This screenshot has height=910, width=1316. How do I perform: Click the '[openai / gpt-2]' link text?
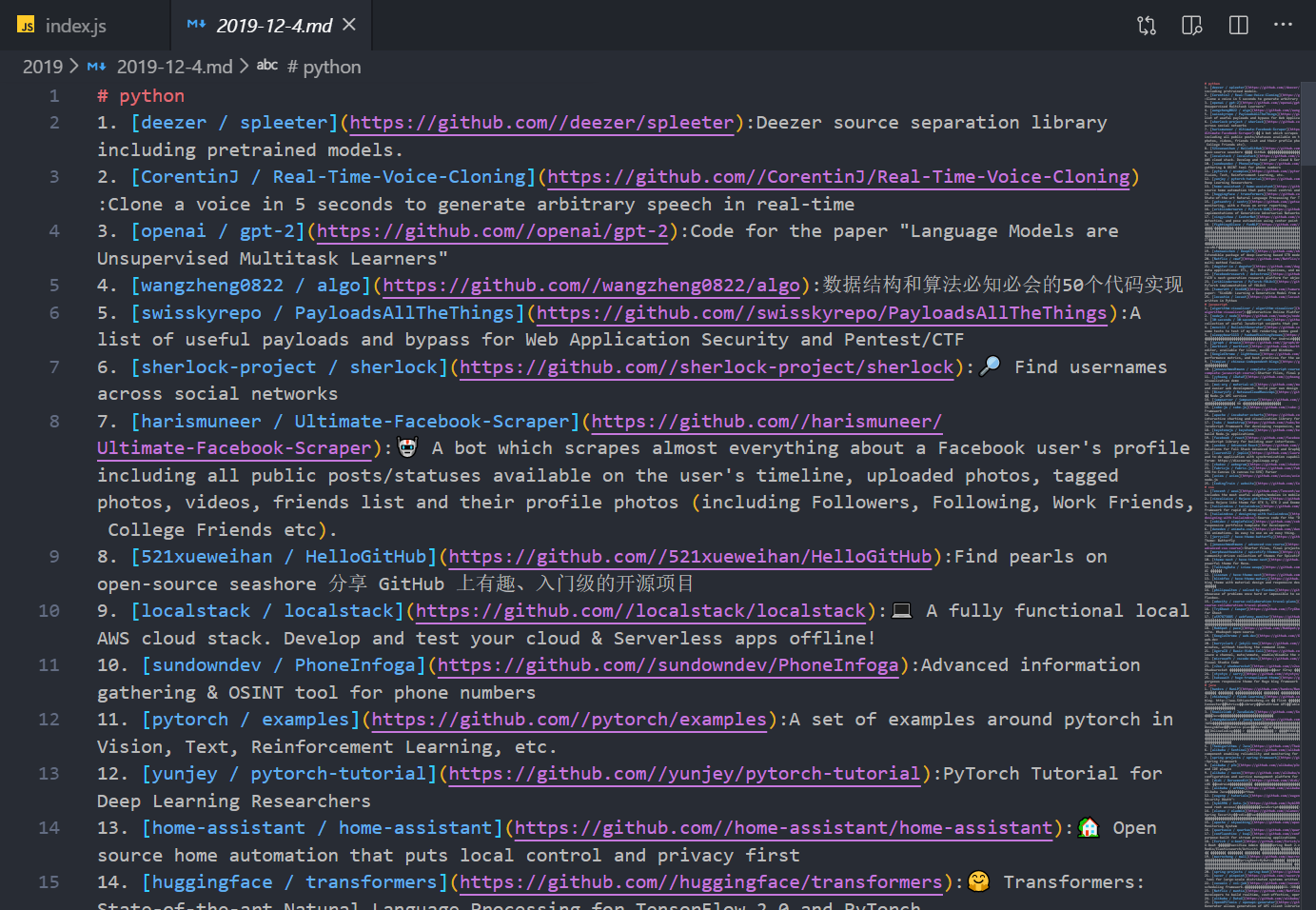[x=218, y=231]
